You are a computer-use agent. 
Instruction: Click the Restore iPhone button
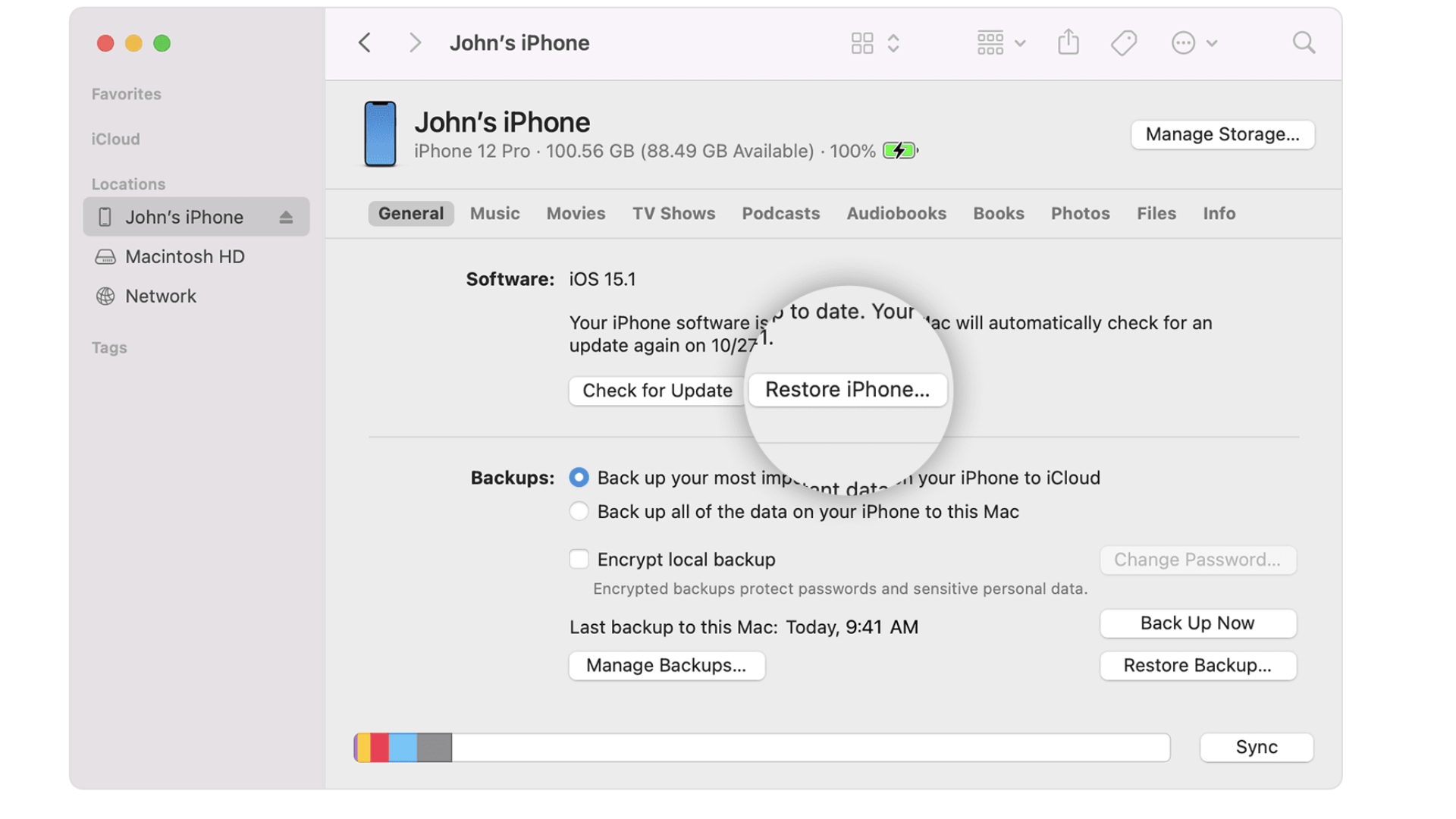pyautogui.click(x=847, y=390)
